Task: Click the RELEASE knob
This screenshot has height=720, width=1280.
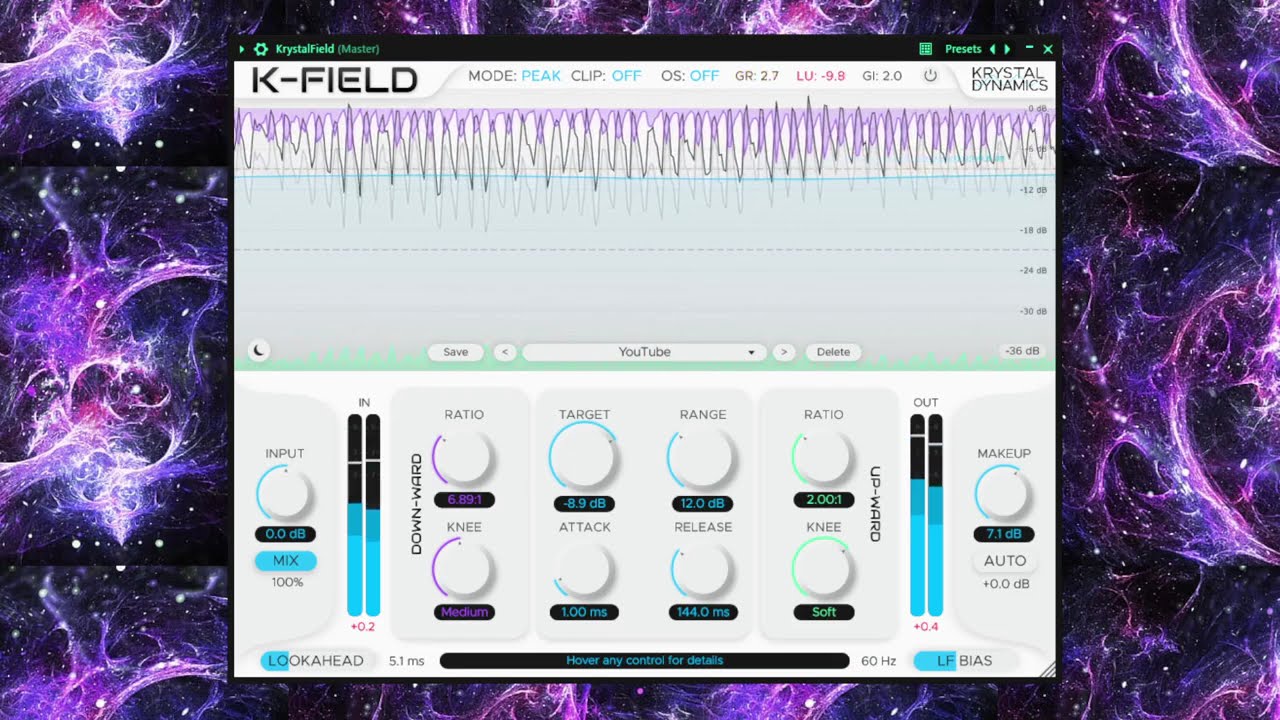Action: (704, 570)
